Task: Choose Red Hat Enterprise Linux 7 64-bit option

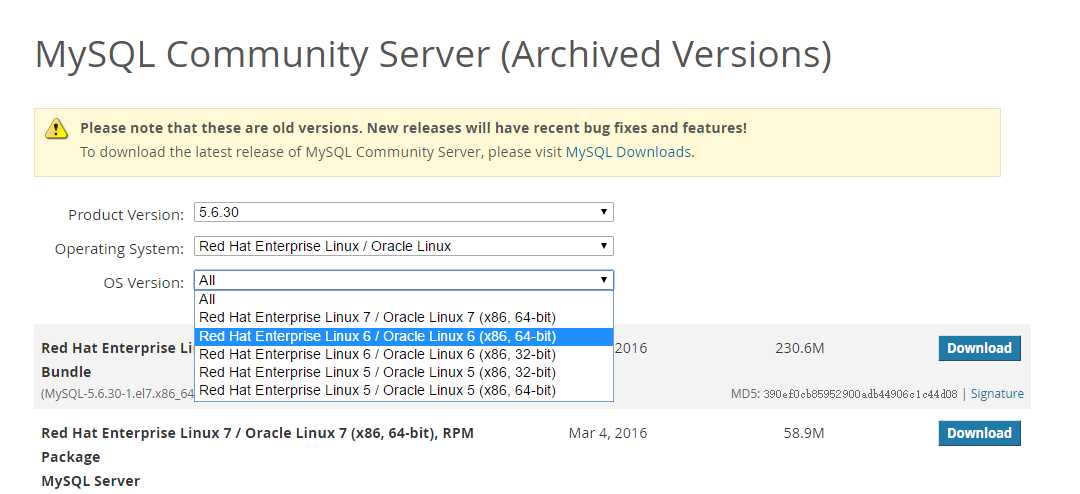Action: (404, 318)
